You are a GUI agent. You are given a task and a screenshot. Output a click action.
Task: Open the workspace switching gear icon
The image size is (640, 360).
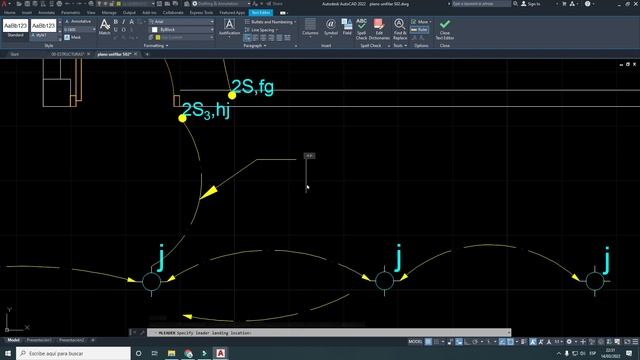569,342
